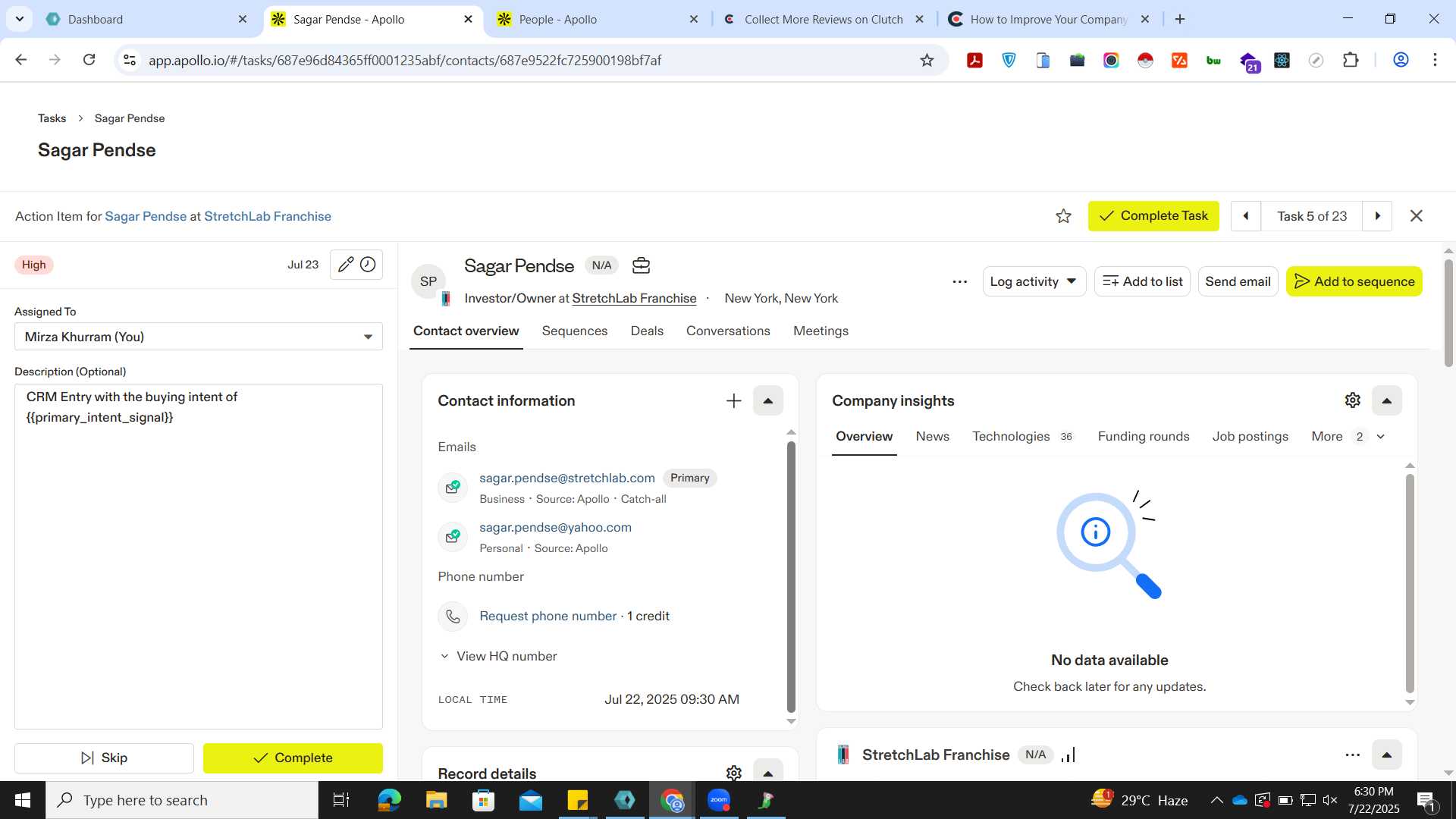Screen dimensions: 1456x819
Task: Edit task pencil icon
Action: coord(345,265)
